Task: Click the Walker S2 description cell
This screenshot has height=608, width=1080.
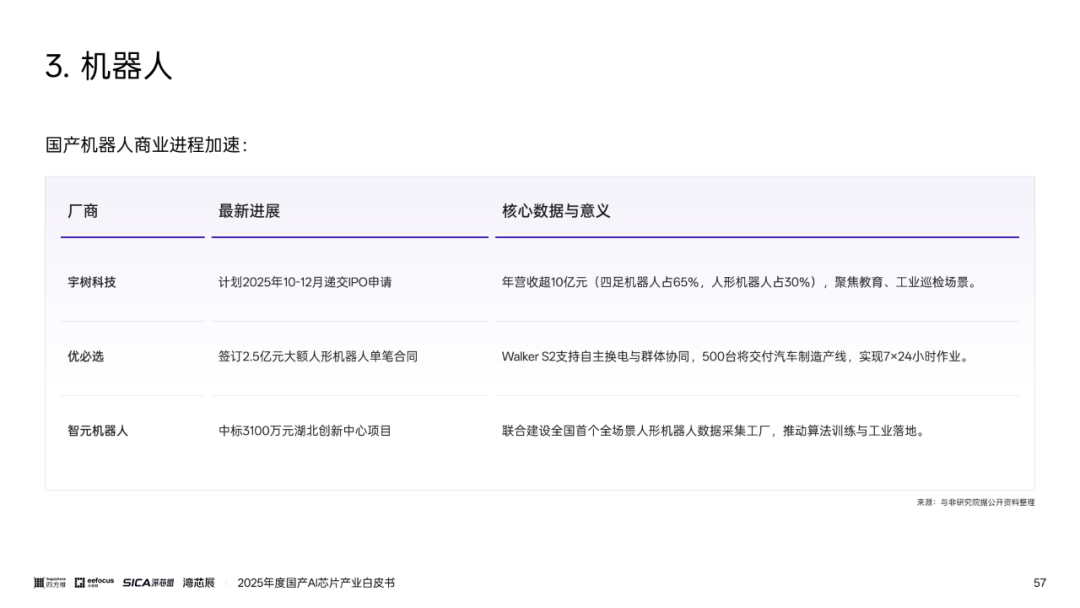Action: point(735,356)
